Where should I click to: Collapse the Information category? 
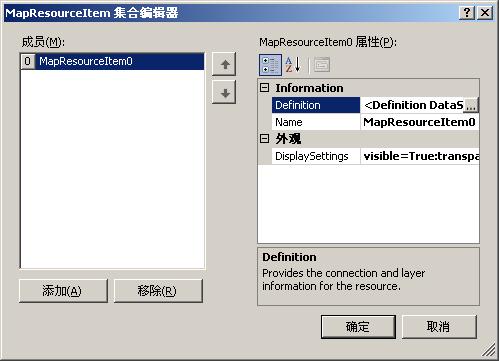(264, 88)
